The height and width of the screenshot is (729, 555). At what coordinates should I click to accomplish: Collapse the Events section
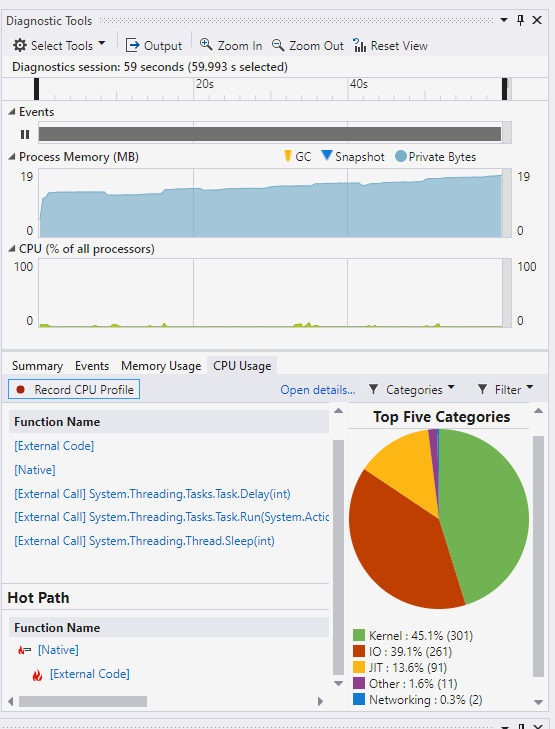(x=12, y=112)
